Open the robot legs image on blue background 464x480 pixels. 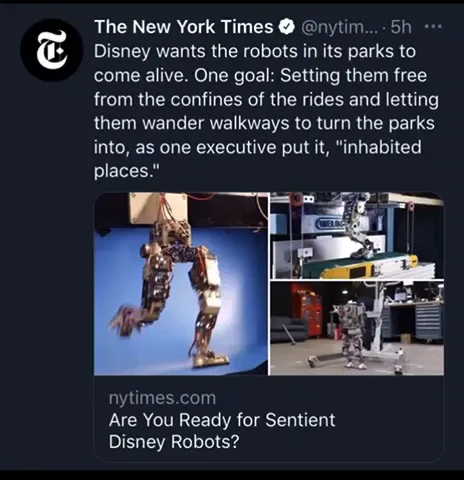(181, 284)
